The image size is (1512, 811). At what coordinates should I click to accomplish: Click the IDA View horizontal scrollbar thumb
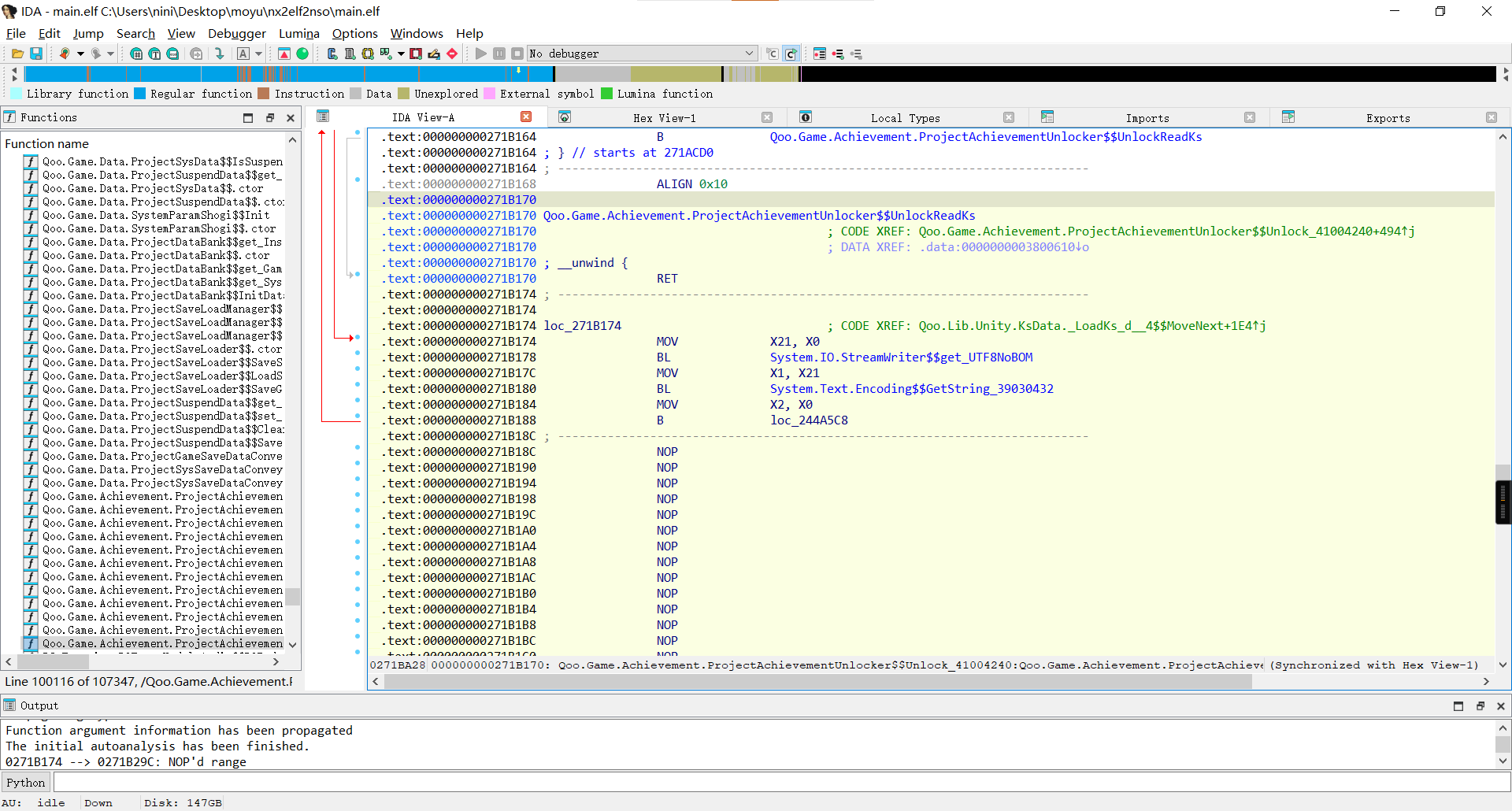point(817,681)
